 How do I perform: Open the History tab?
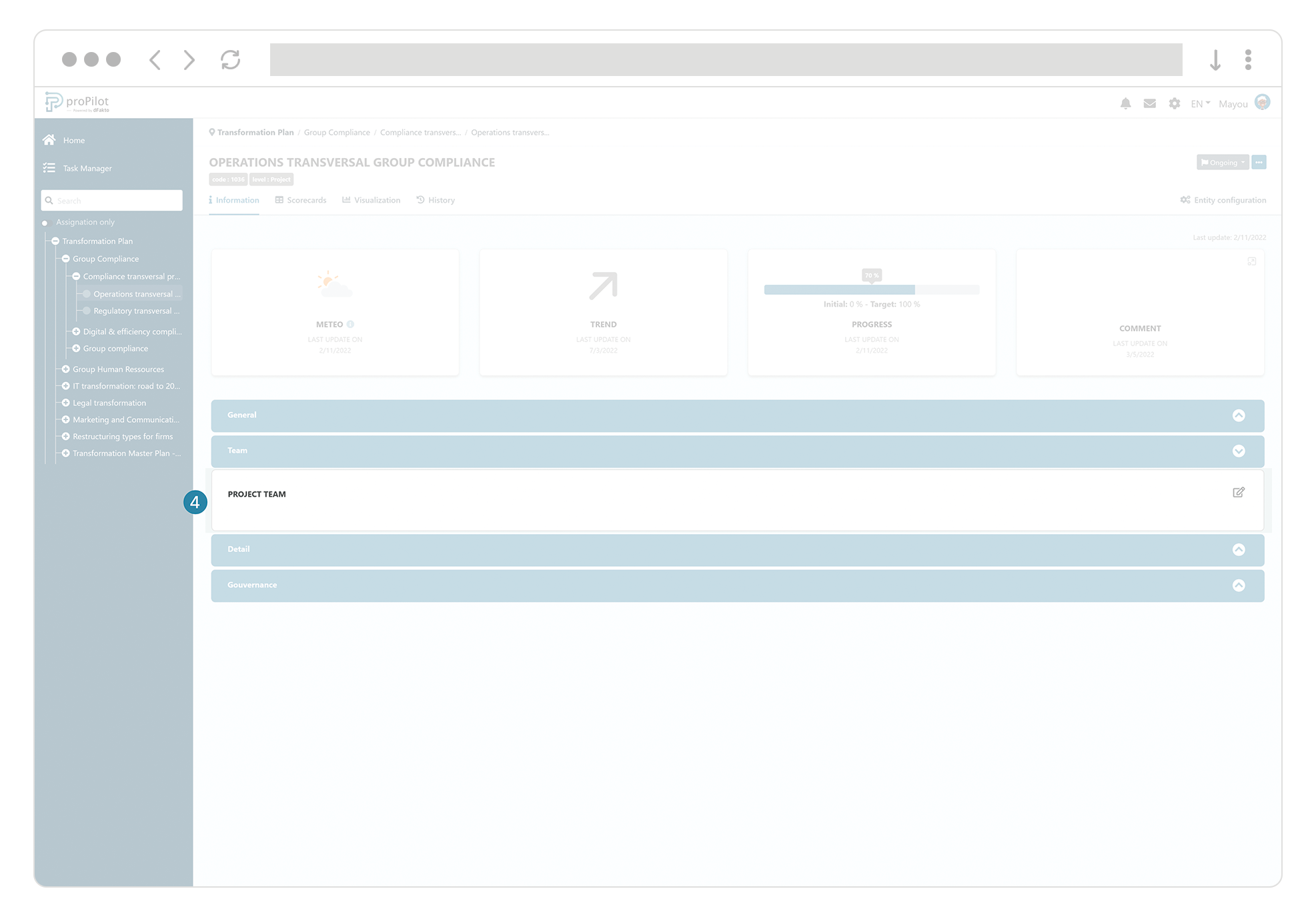click(x=441, y=199)
